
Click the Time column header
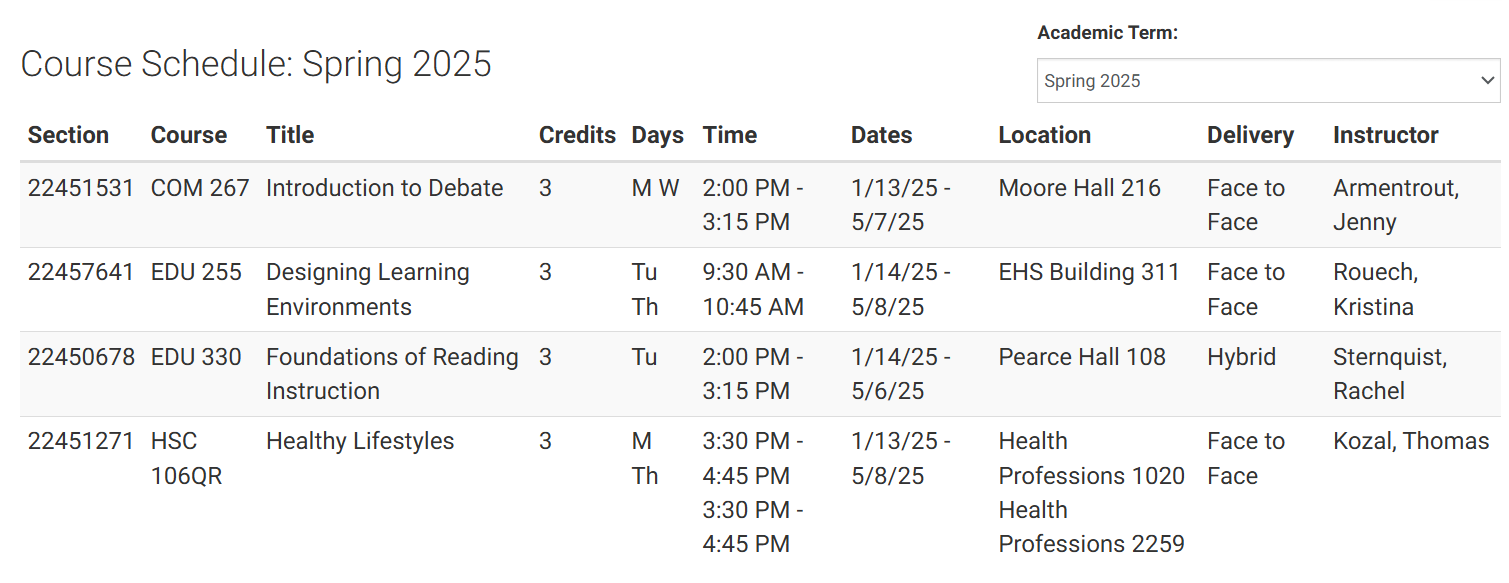730,135
